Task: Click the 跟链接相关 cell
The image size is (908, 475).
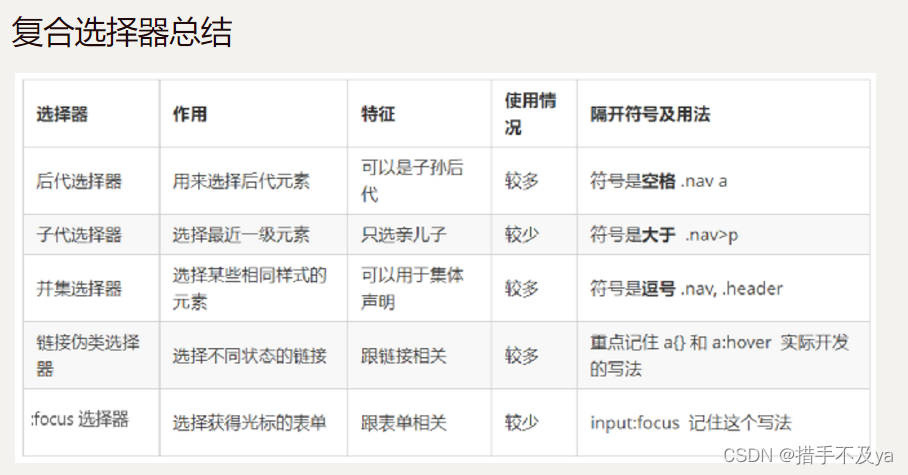Action: (419, 355)
